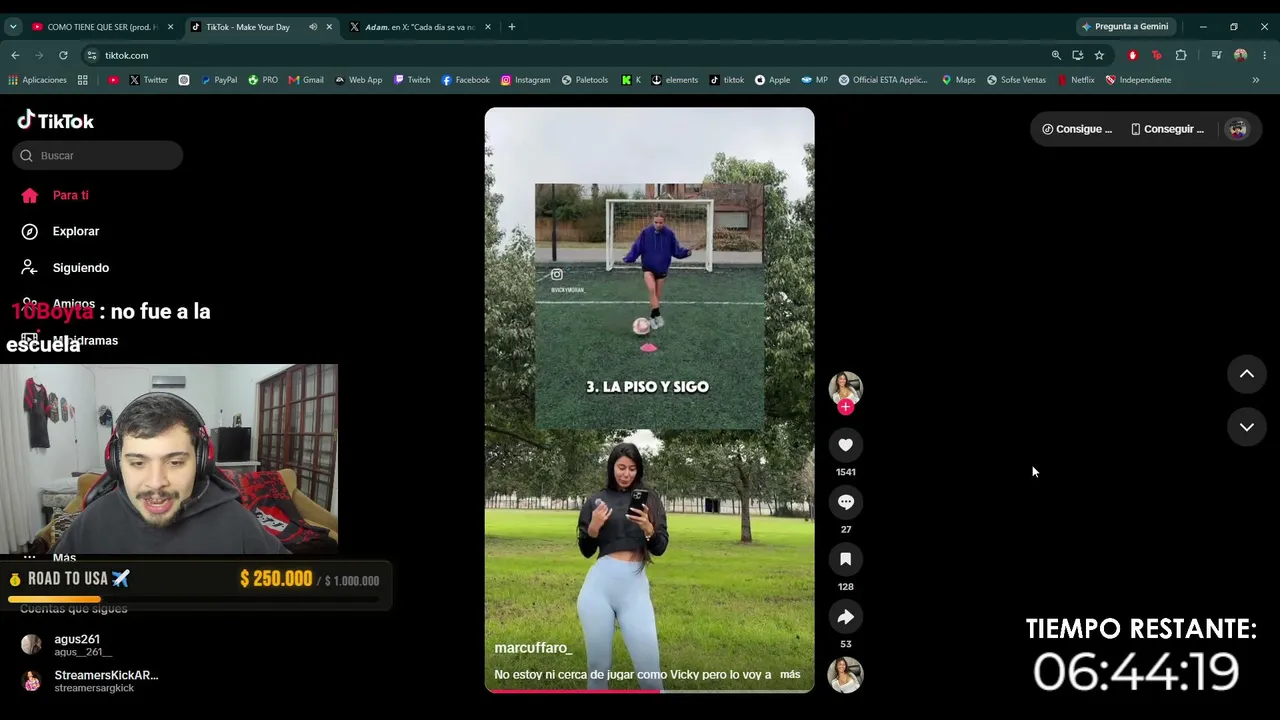
Task: Open the Extensions puzzle icon
Action: [1181, 55]
